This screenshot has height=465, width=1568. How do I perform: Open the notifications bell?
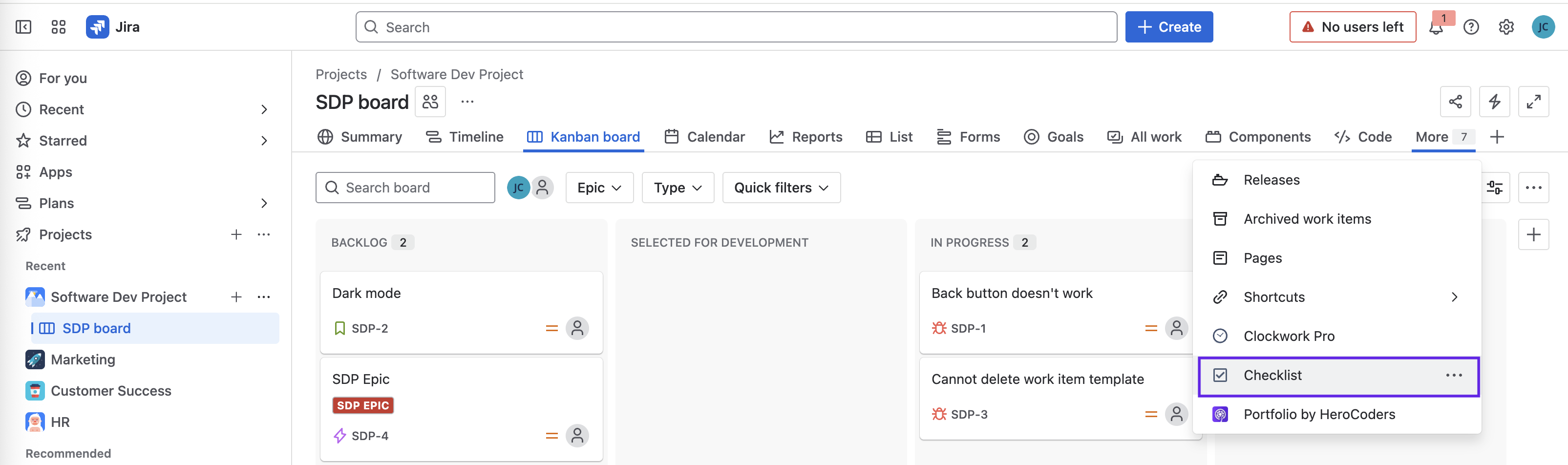coord(1436,27)
